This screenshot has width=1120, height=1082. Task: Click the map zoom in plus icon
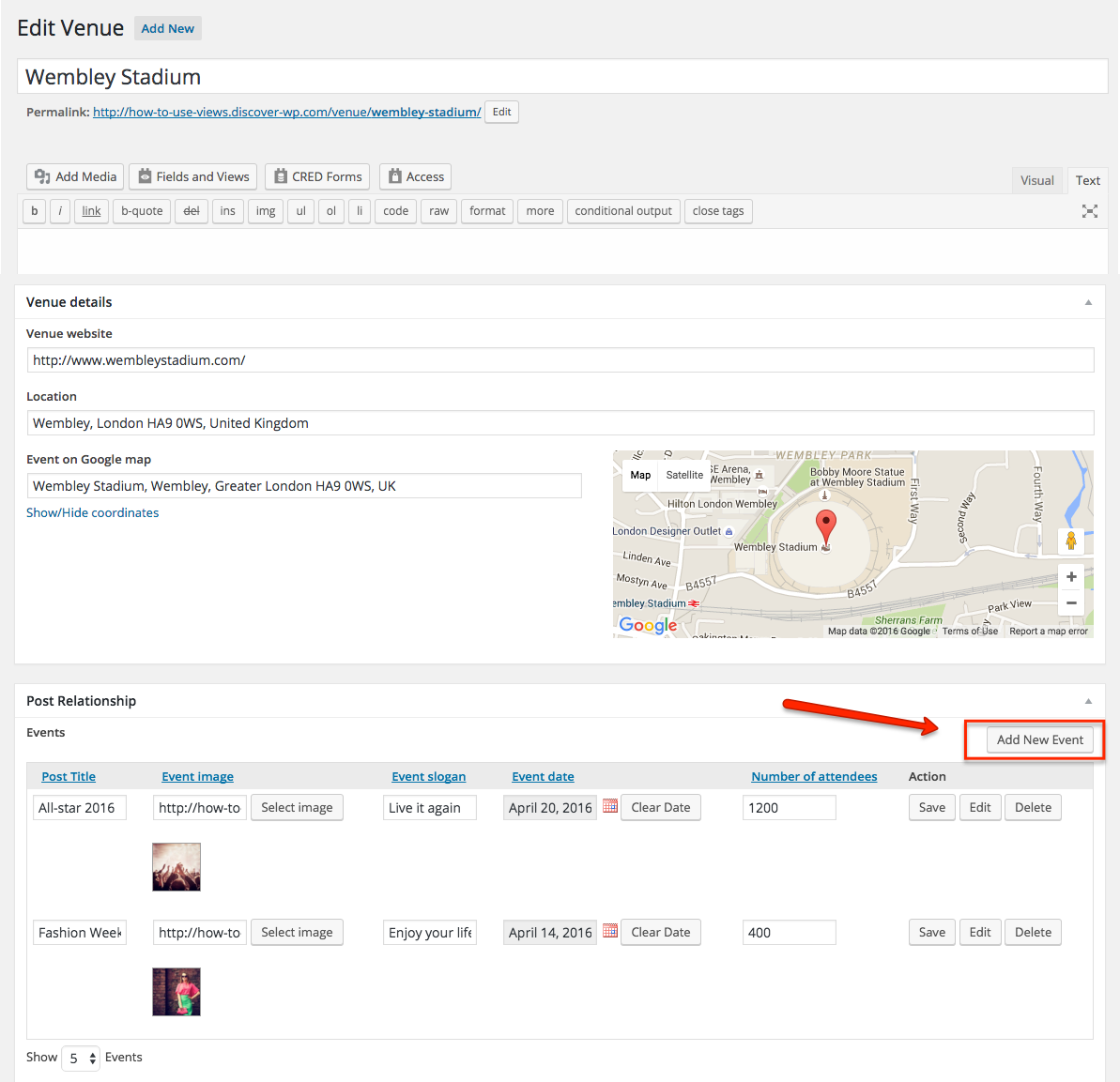(1071, 577)
